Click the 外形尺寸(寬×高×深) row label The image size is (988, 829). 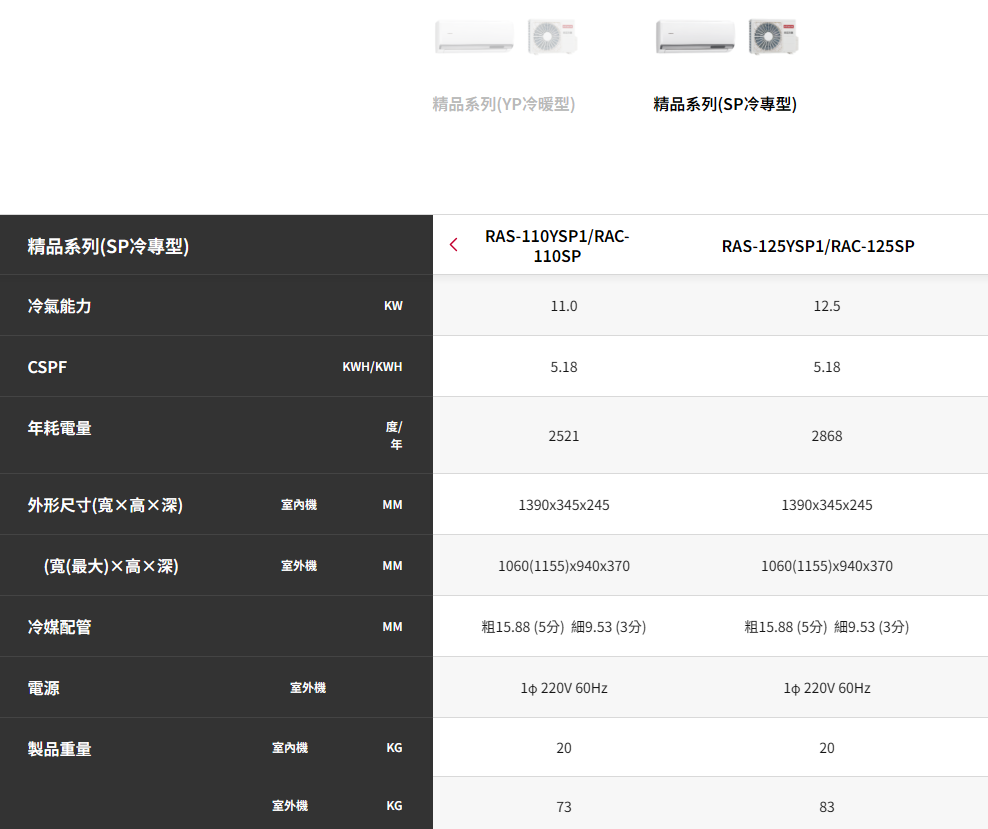(x=105, y=505)
